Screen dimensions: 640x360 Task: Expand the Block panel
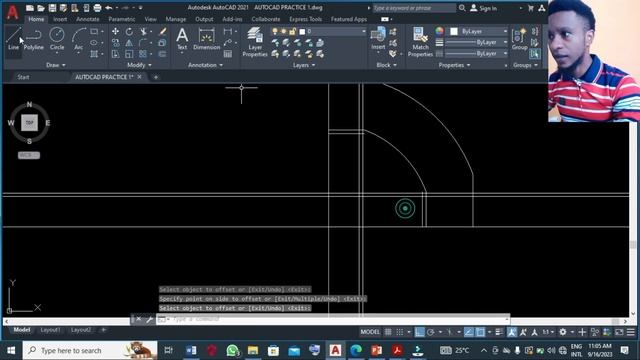click(386, 65)
